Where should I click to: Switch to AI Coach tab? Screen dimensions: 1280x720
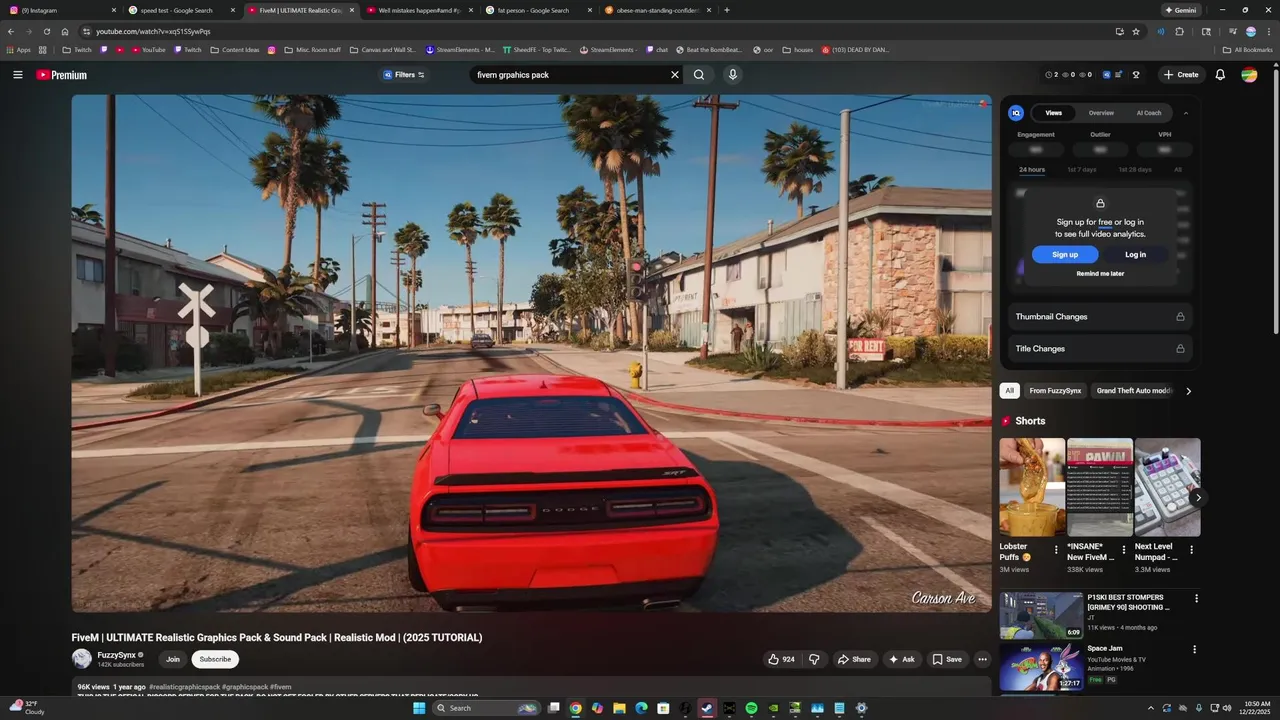click(1149, 113)
